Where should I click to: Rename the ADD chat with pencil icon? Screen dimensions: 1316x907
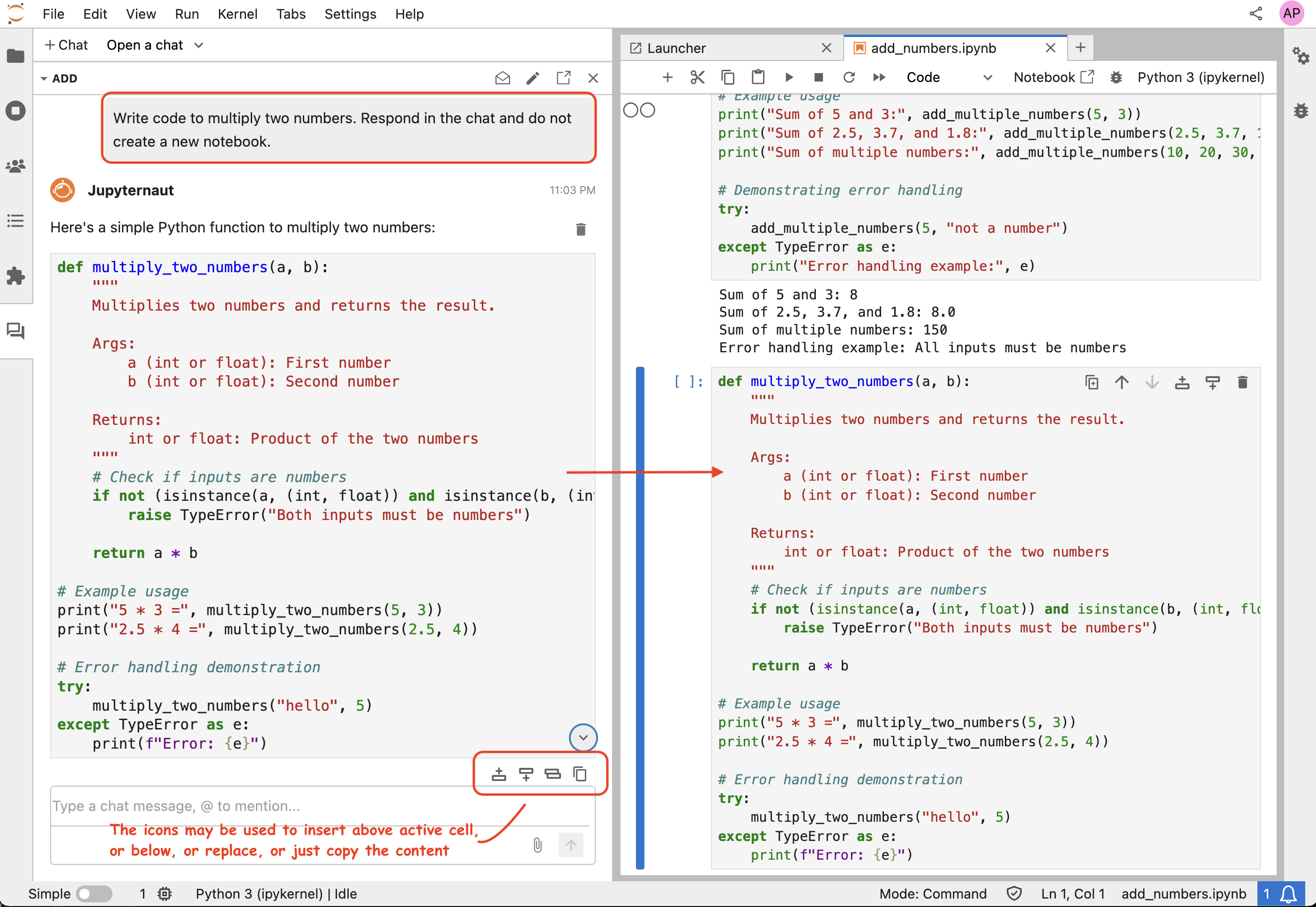[x=533, y=78]
